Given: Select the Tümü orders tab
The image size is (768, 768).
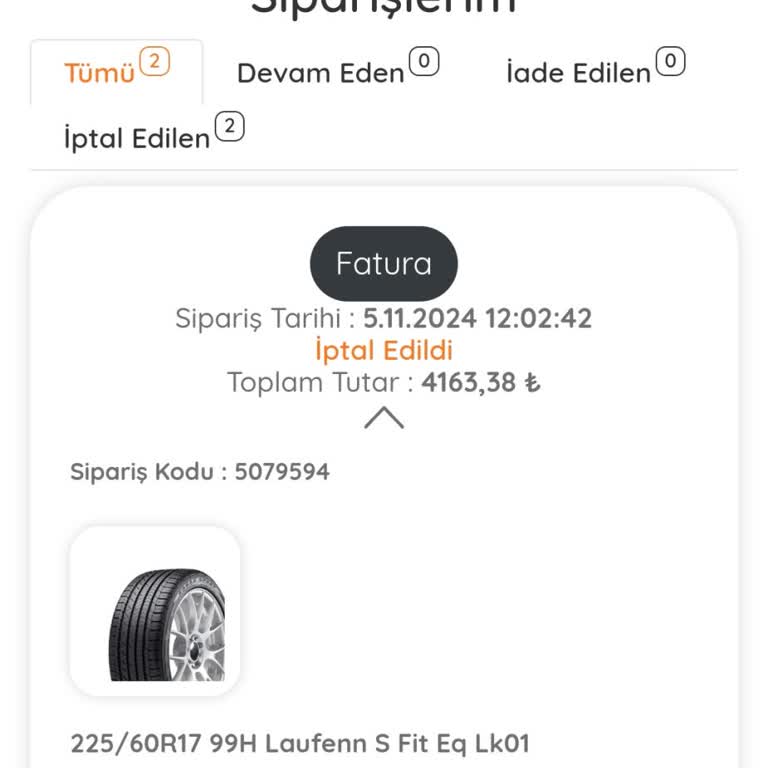Looking at the screenshot, I should tap(100, 73).
